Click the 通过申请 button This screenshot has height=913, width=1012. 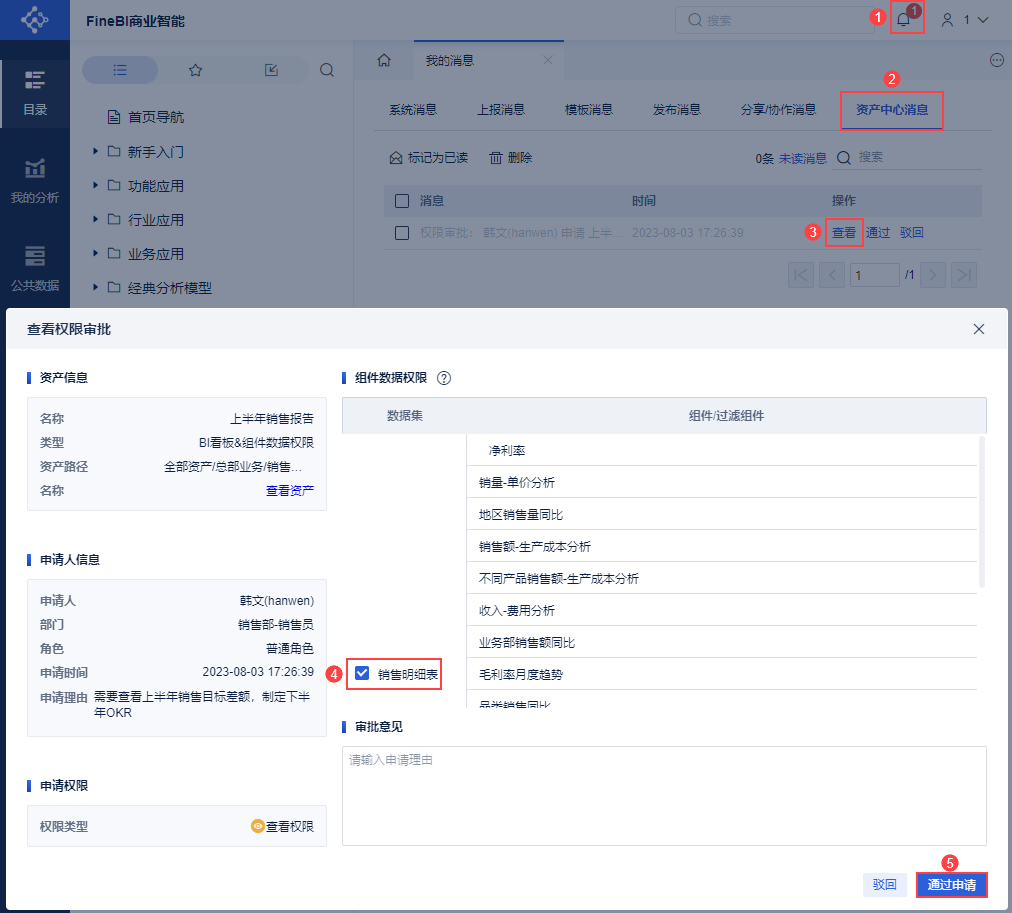pyautogui.click(x=951, y=885)
